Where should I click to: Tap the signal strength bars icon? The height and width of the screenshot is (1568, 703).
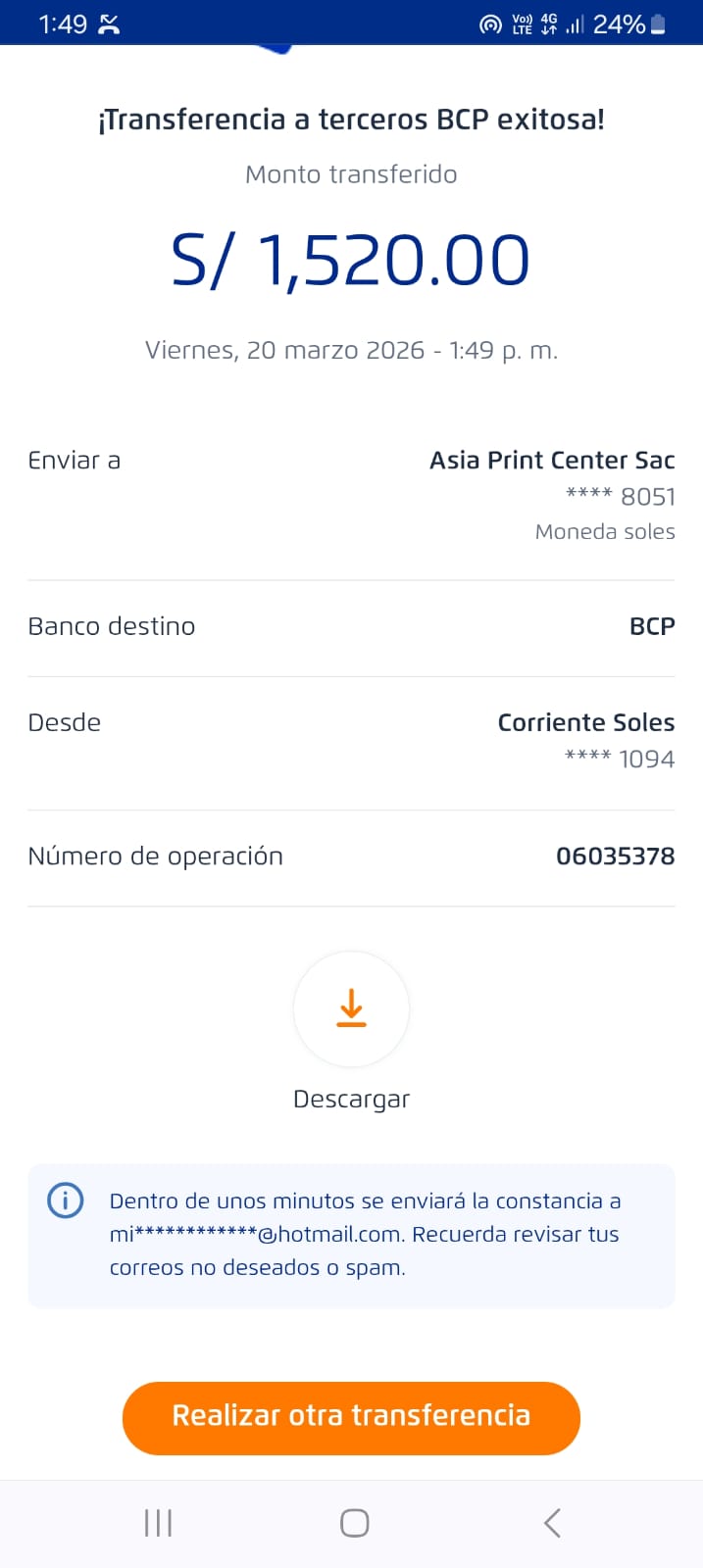click(575, 24)
